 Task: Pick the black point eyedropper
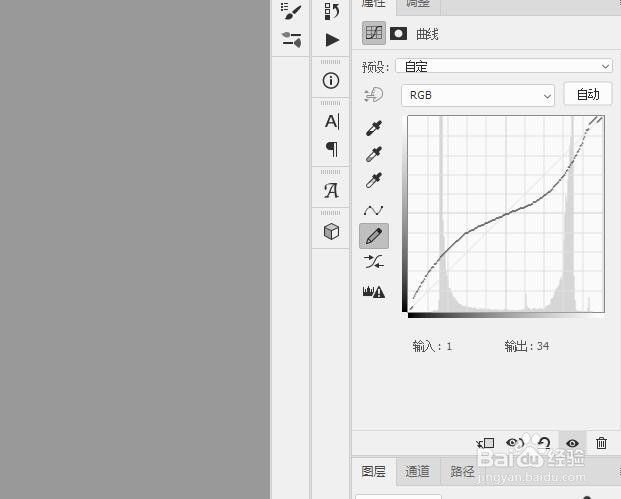tap(373, 128)
